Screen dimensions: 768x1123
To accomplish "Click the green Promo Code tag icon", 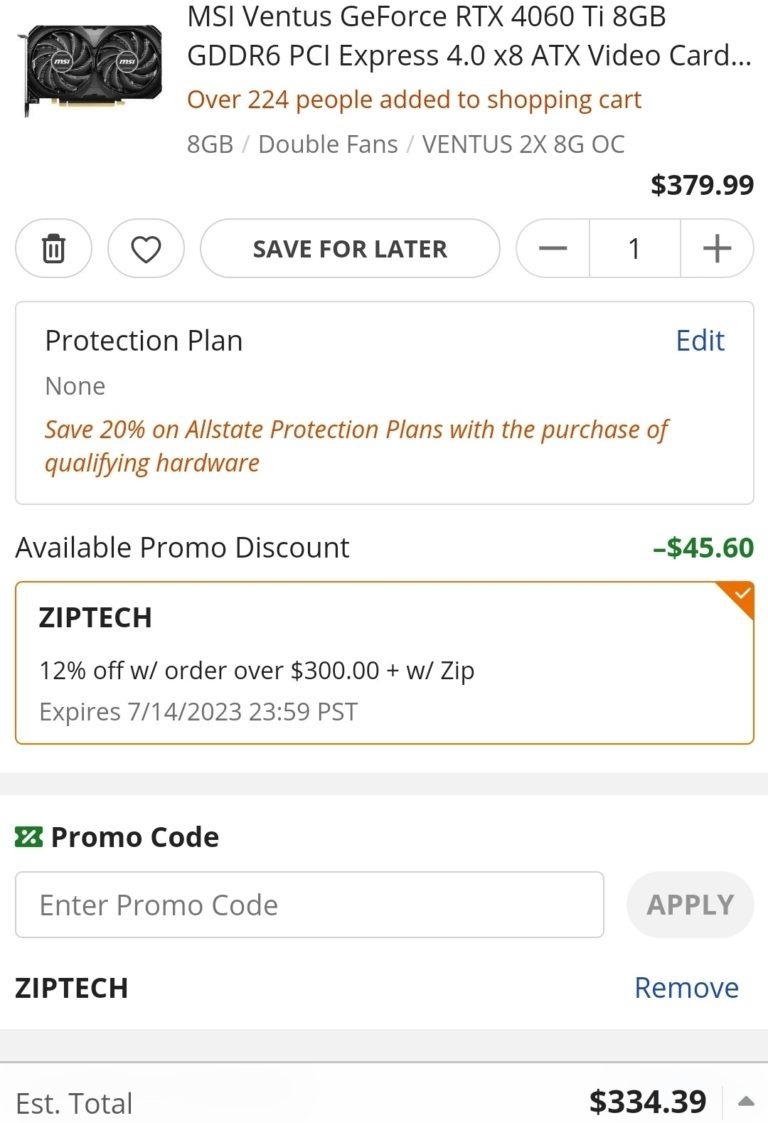I will pos(29,837).
